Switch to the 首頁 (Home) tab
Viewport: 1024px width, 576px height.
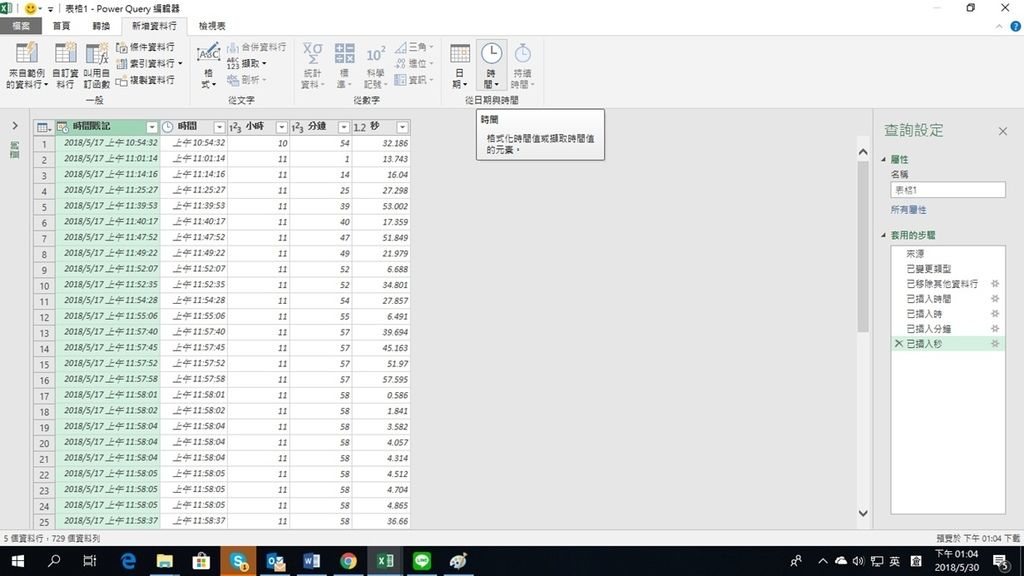pyautogui.click(x=61, y=26)
